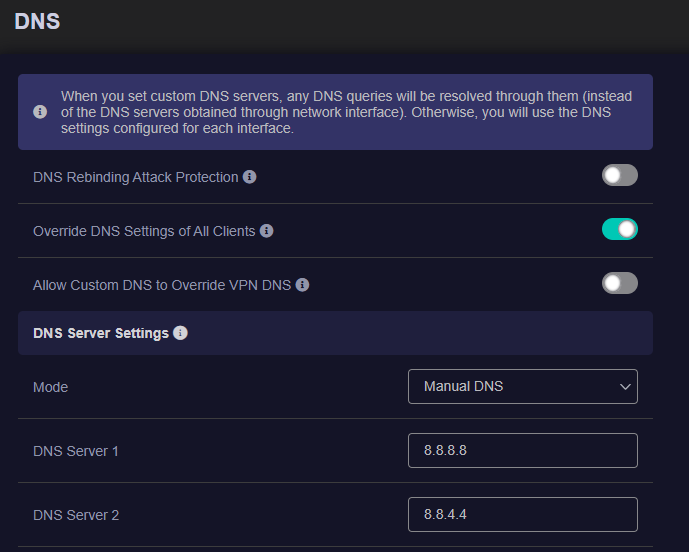
Task: Open the Manual DNS mode dropdown
Action: (x=522, y=386)
